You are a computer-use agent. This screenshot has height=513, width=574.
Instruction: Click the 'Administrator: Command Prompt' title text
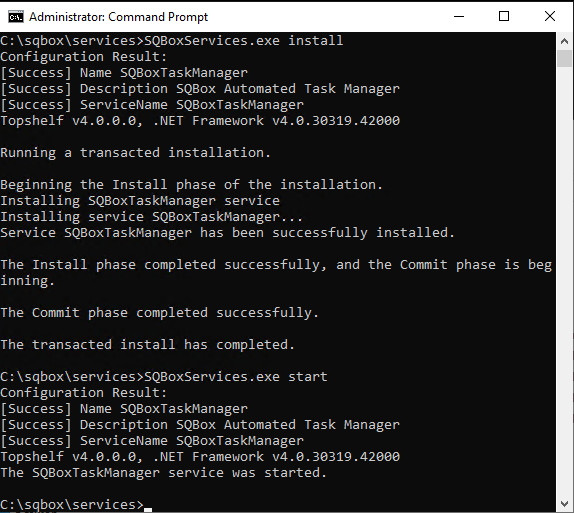(x=119, y=17)
